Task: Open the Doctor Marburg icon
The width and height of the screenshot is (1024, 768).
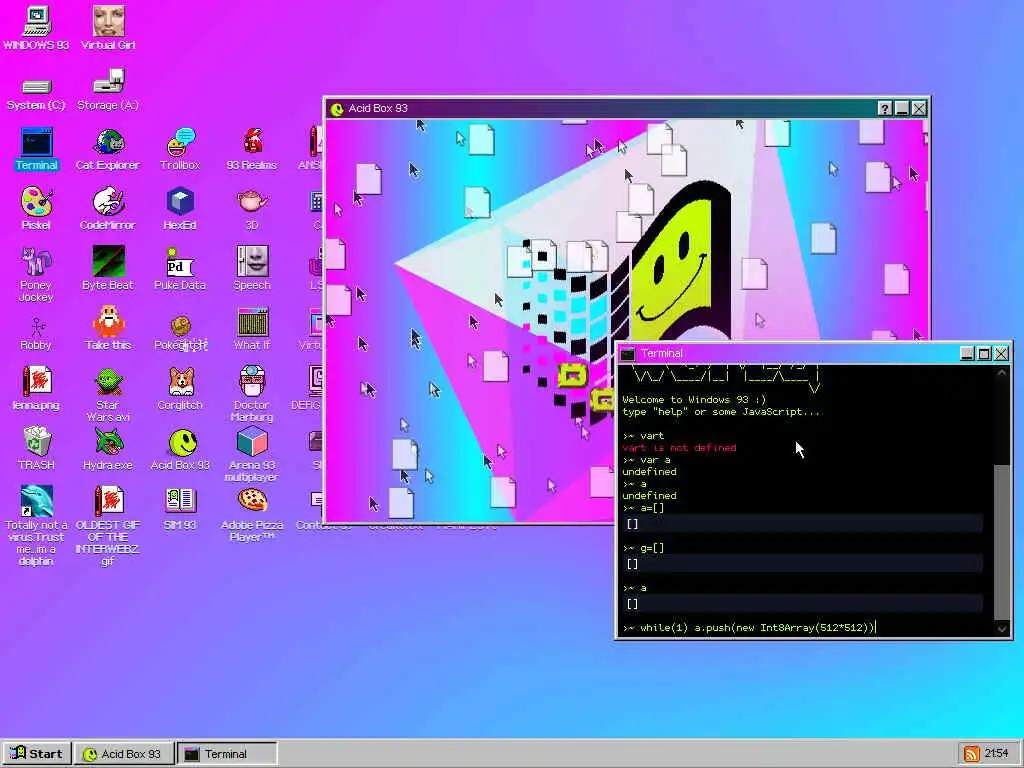Action: (252, 394)
